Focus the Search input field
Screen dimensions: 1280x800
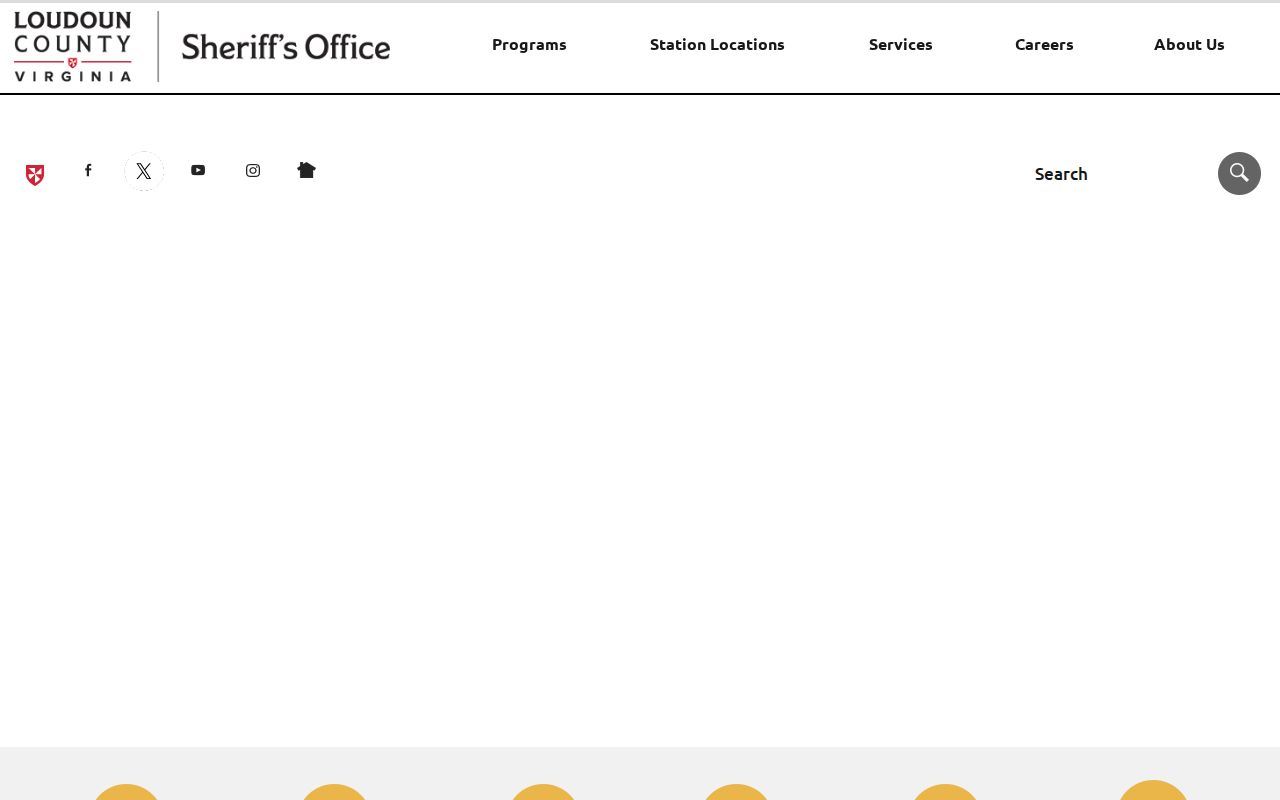pos(1118,174)
